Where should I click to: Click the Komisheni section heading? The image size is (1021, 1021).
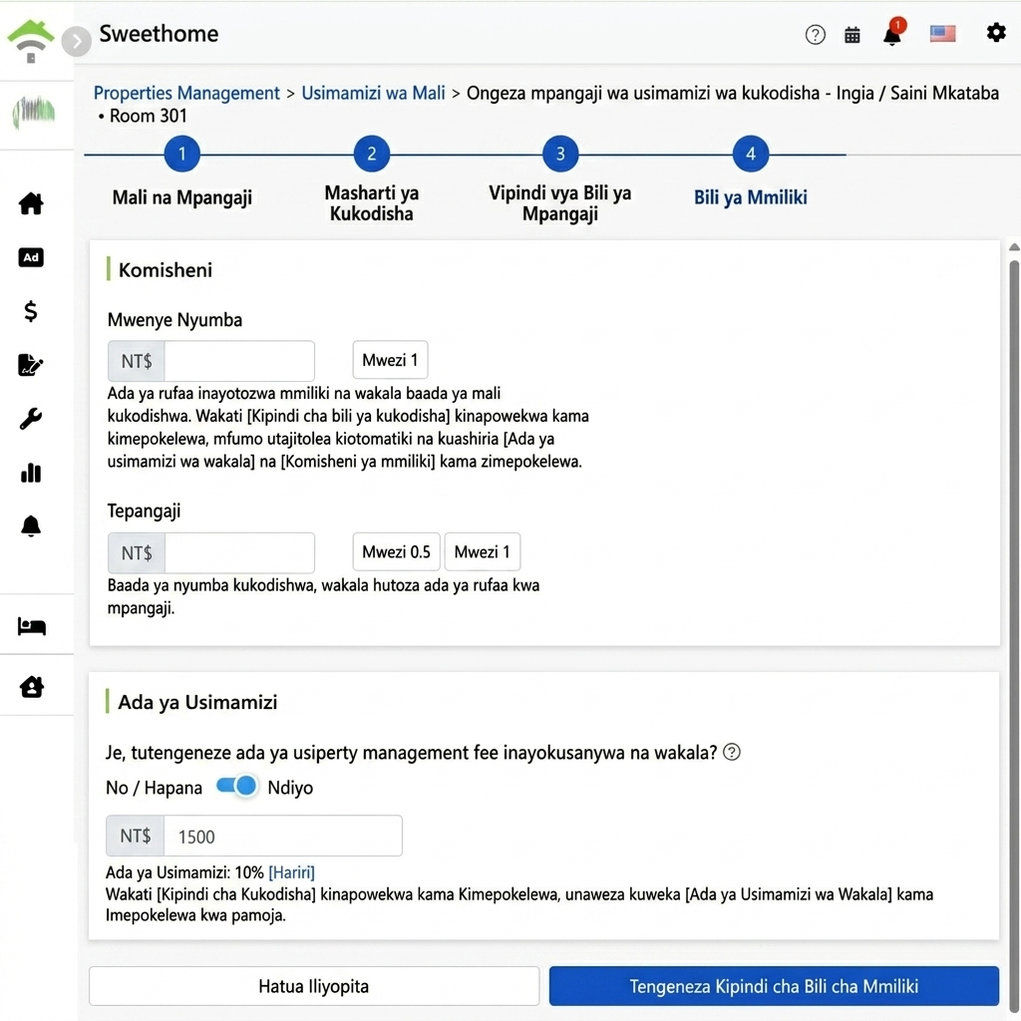[x=165, y=270]
